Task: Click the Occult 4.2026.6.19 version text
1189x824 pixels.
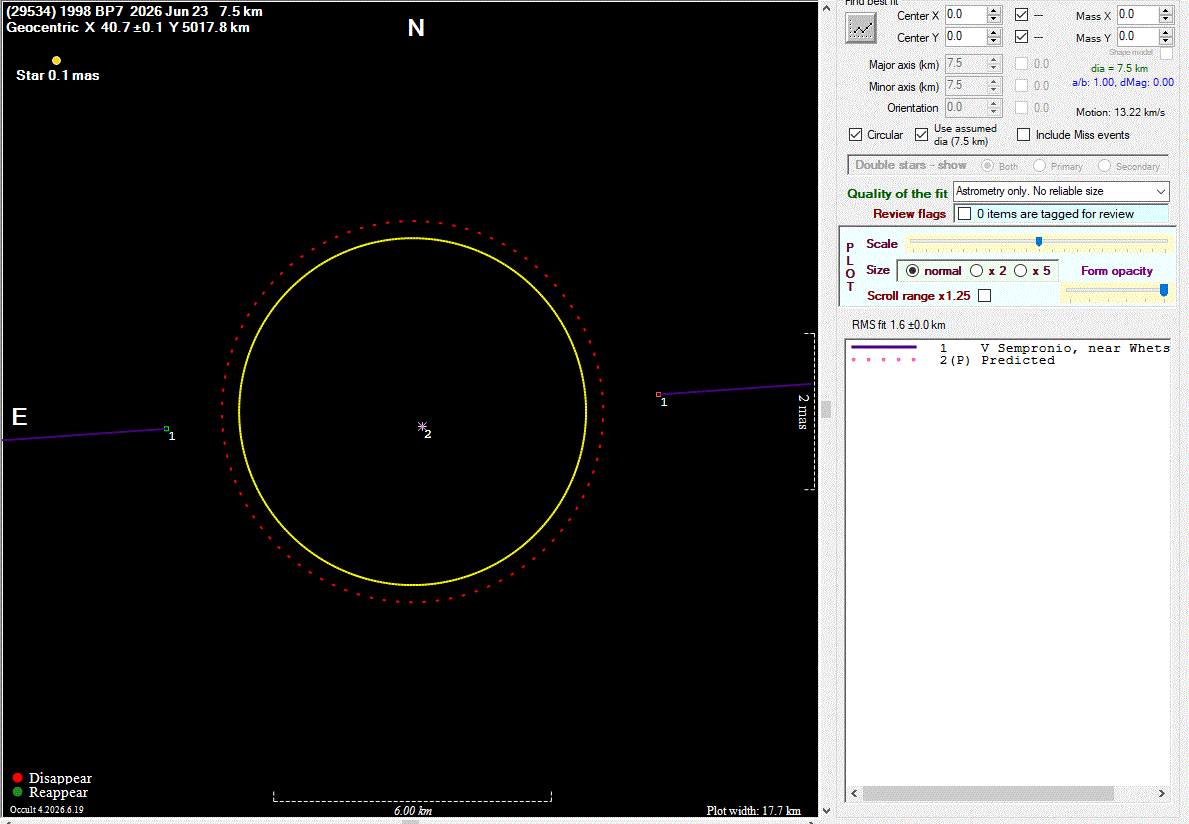Action: [x=46, y=810]
